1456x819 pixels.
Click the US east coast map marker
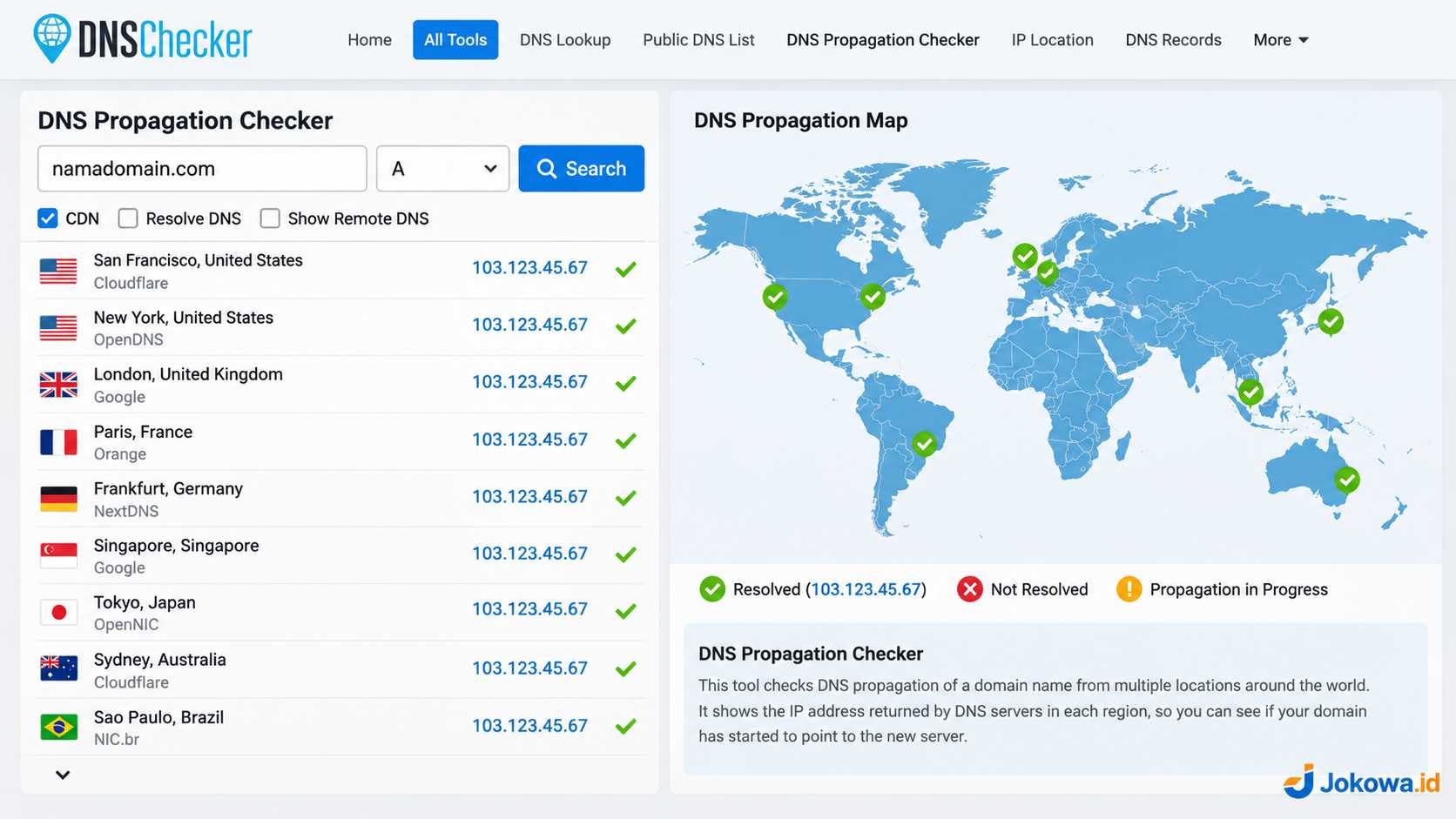pyautogui.click(x=873, y=297)
